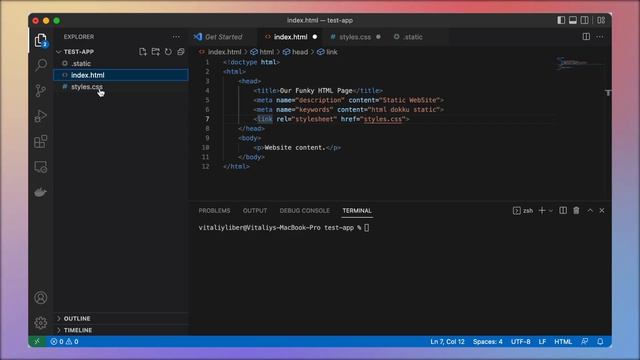The width and height of the screenshot is (640, 360).
Task: Open notifications bell in status bar
Action: (x=600, y=342)
